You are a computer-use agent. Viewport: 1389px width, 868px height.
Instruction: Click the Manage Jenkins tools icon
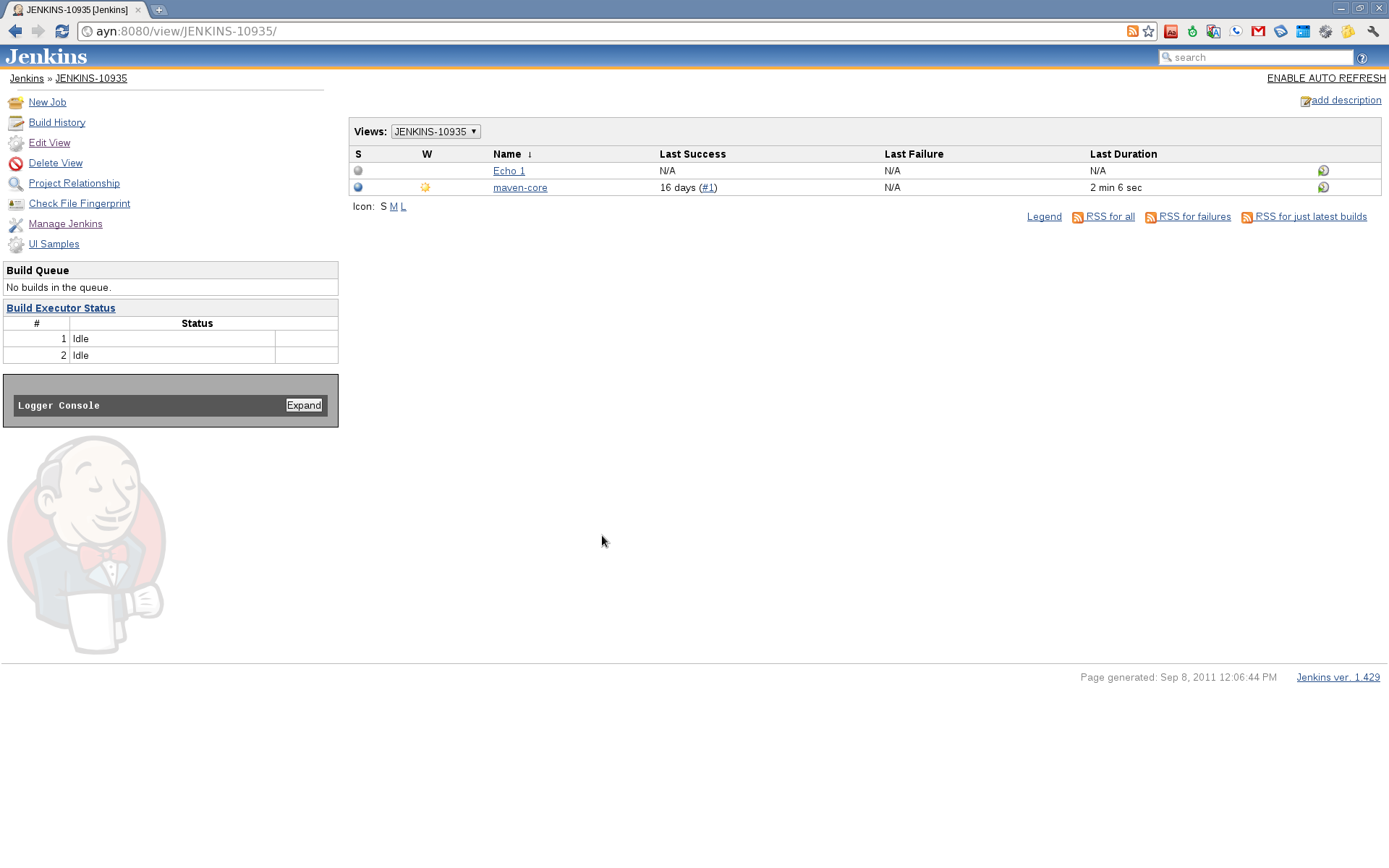pos(16,224)
